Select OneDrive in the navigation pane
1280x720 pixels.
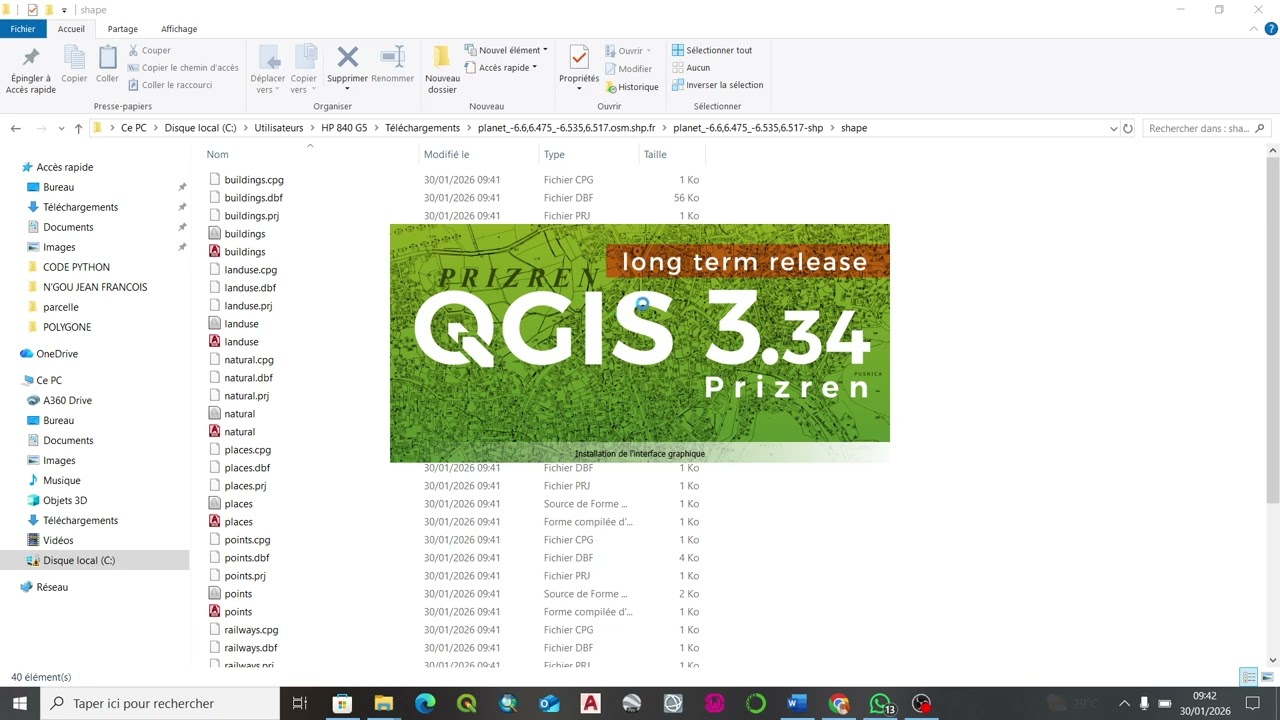coord(57,354)
